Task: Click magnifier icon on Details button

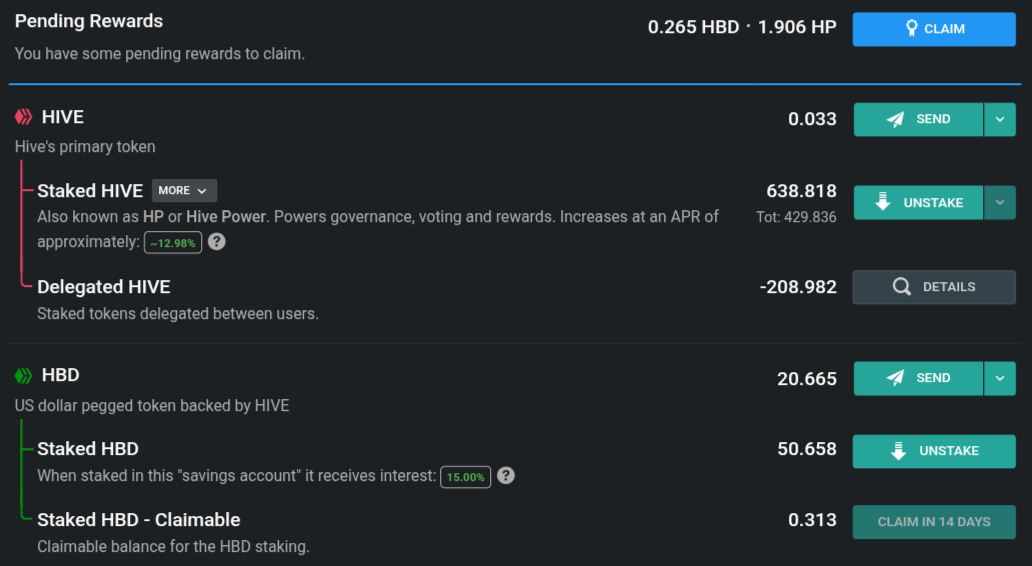Action: pyautogui.click(x=902, y=286)
